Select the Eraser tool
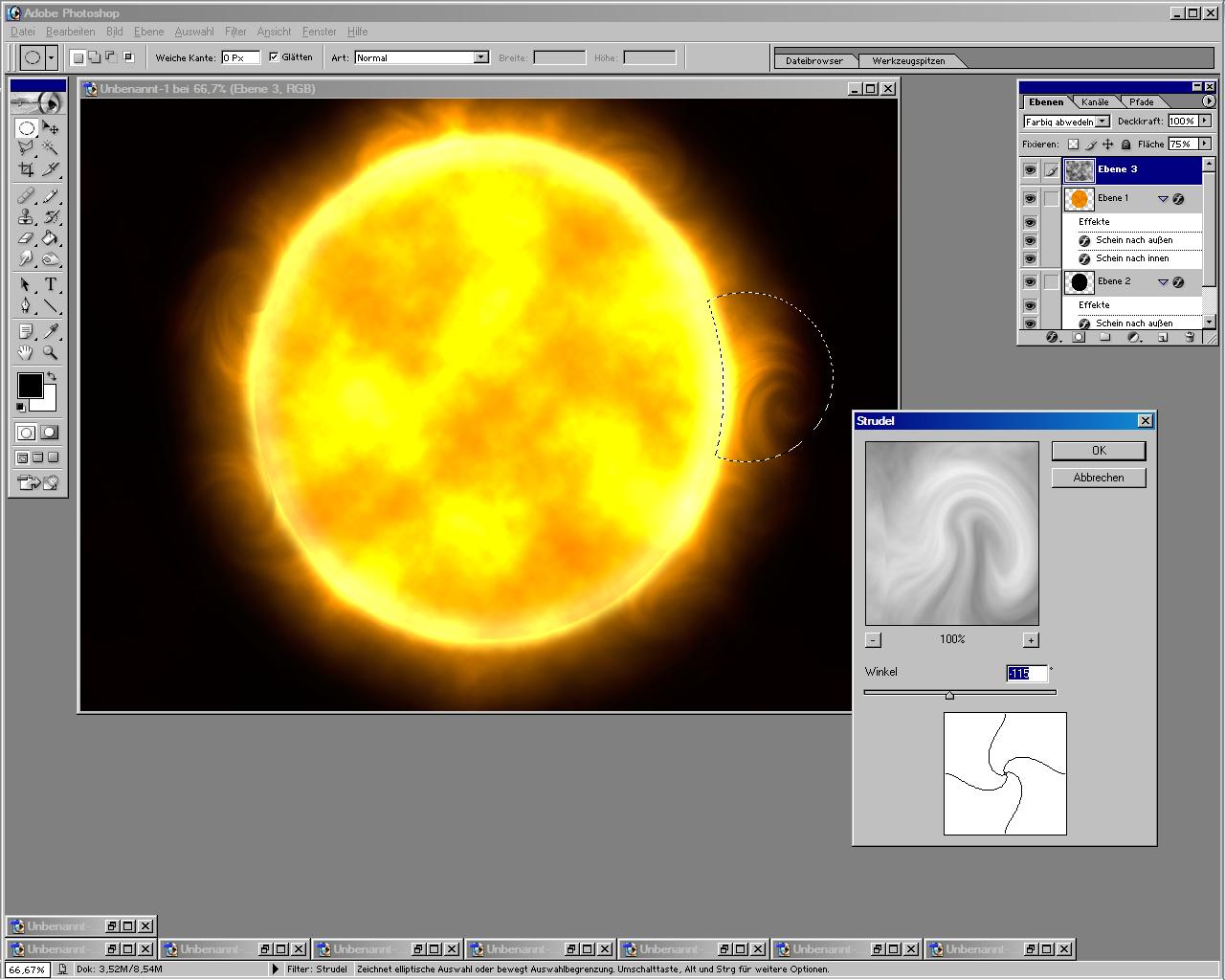This screenshot has height=980, width=1225. click(x=27, y=238)
